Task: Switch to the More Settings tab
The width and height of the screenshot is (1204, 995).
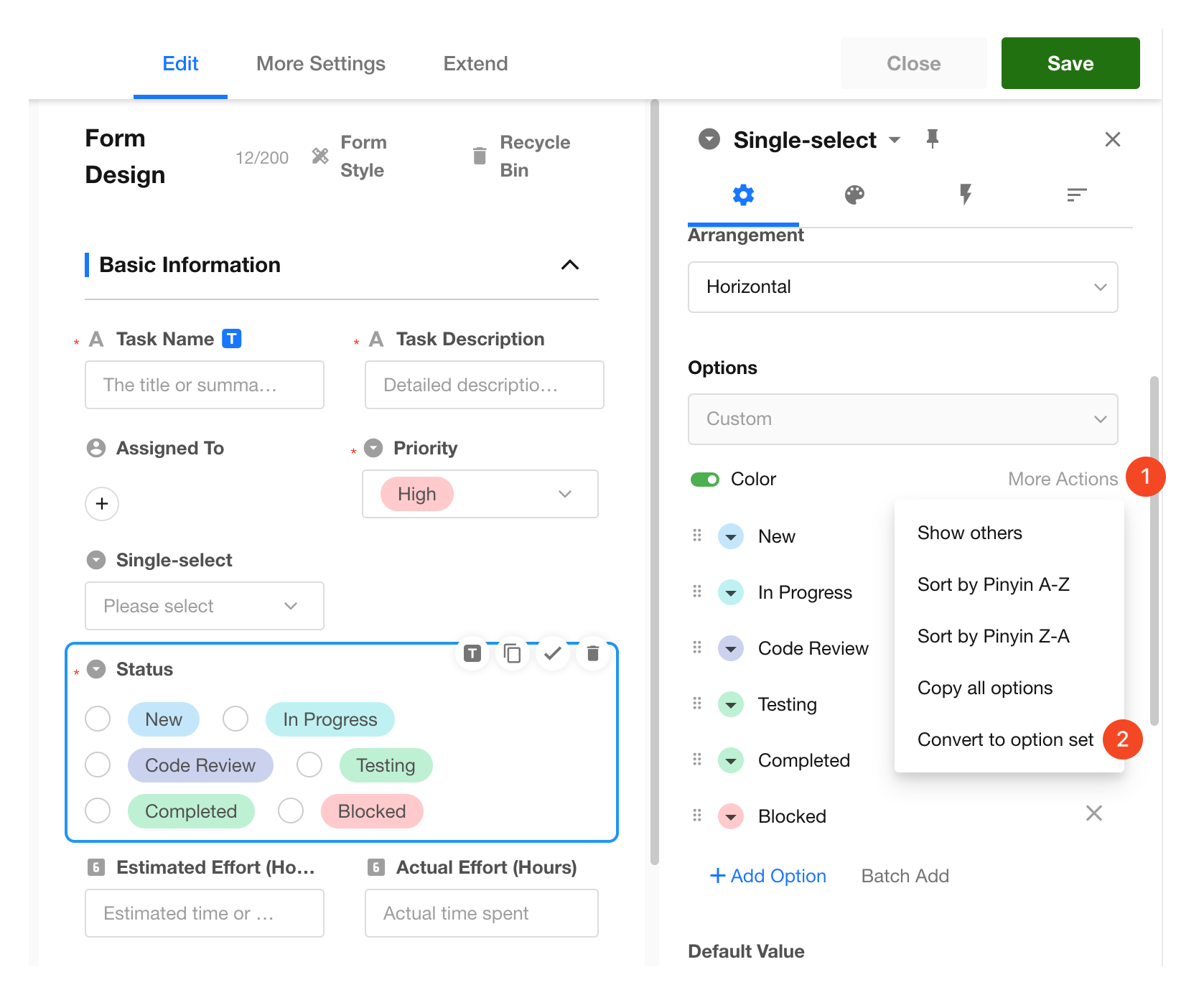Action: [x=320, y=64]
